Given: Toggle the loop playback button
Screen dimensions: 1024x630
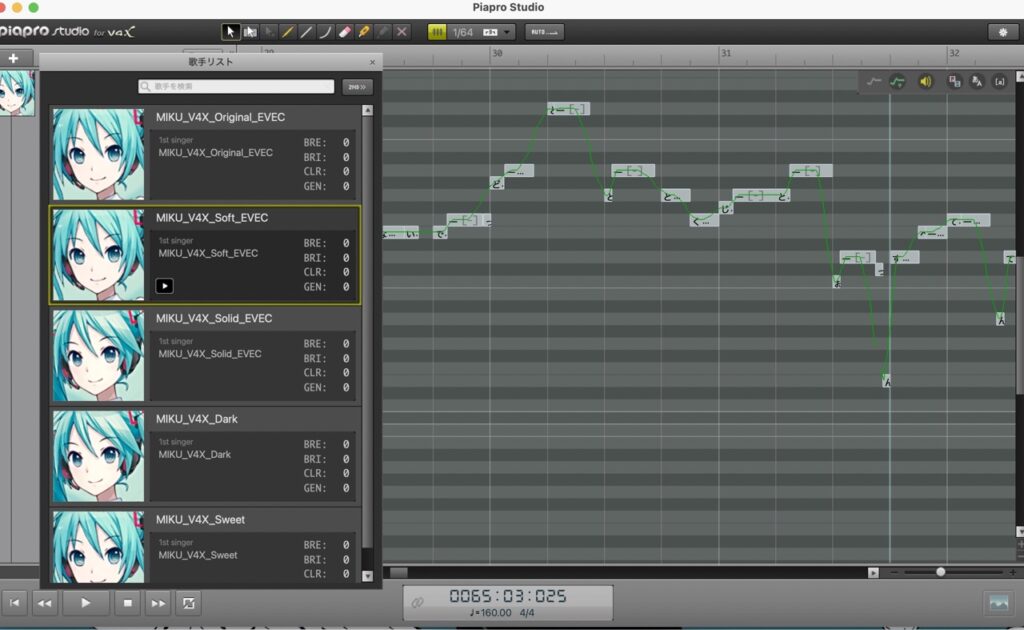Looking at the screenshot, I should click(x=189, y=603).
